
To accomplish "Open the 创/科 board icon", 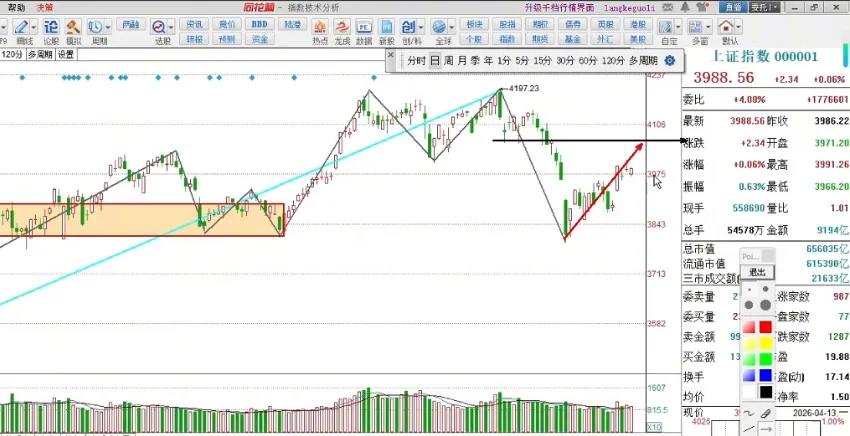I will tap(408, 27).
